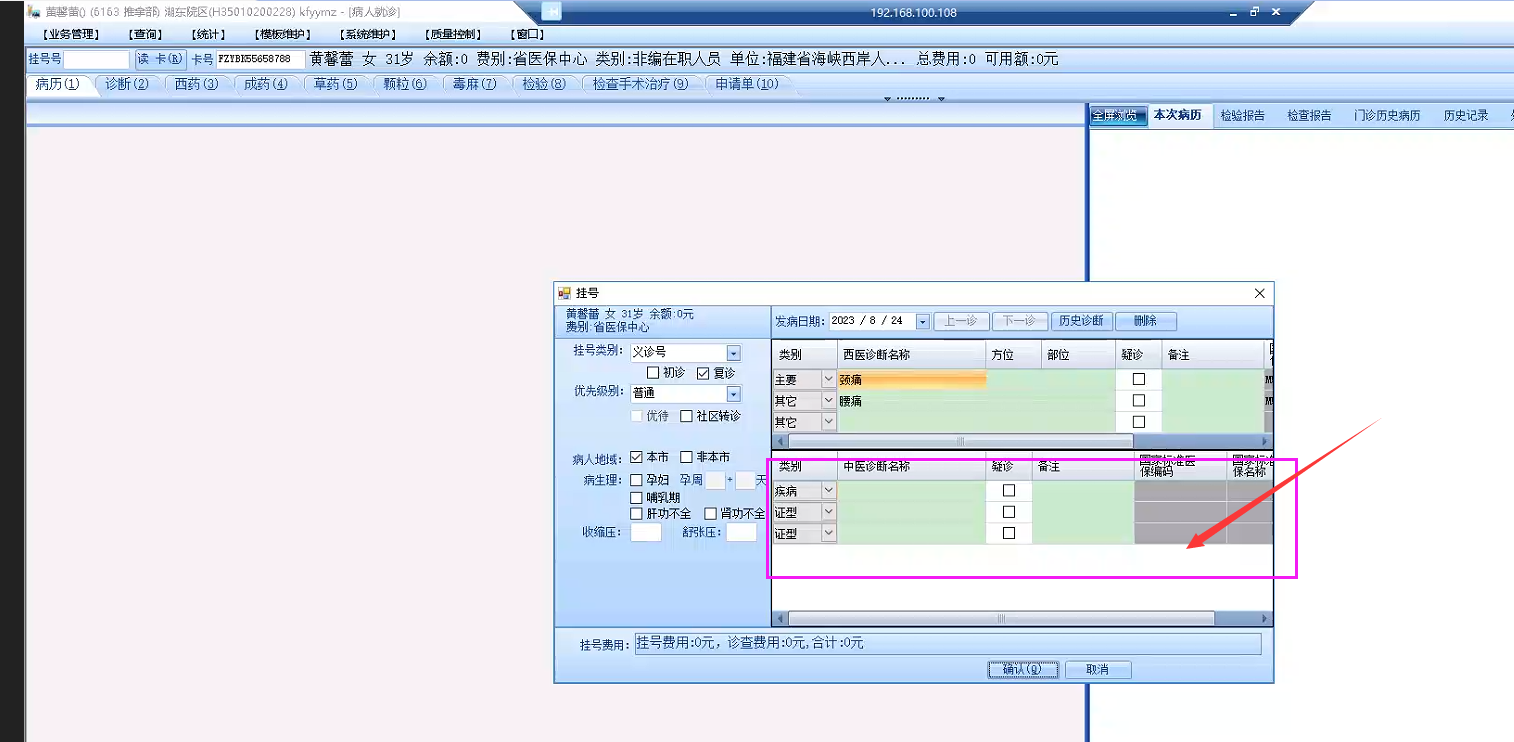The height and width of the screenshot is (742, 1514).
Task: Open the 检验(8) tab
Action: point(544,84)
